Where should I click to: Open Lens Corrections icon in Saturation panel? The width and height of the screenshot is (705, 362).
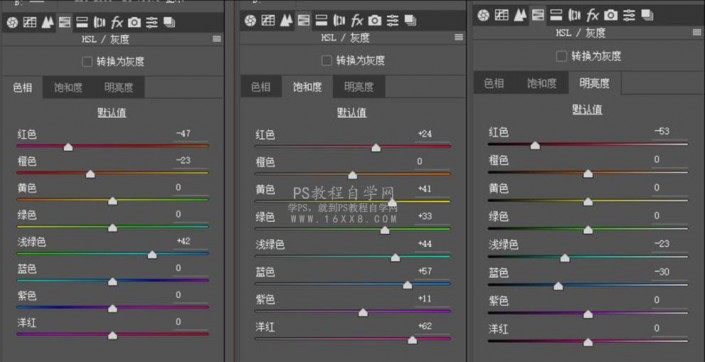pyautogui.click(x=339, y=20)
